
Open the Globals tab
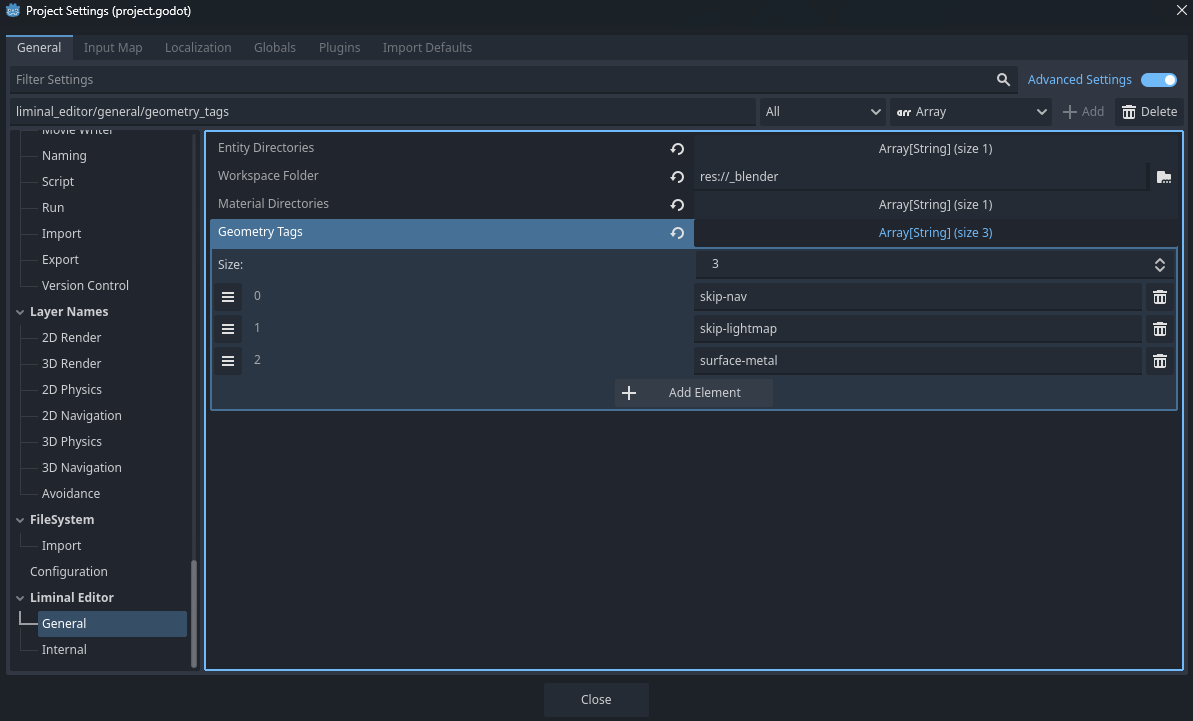coord(275,47)
